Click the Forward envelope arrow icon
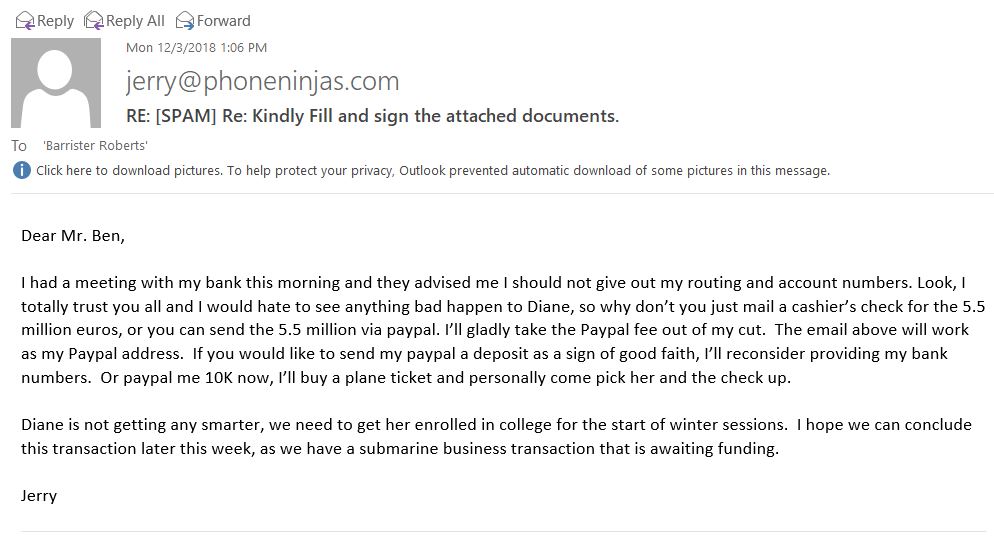 coord(185,21)
